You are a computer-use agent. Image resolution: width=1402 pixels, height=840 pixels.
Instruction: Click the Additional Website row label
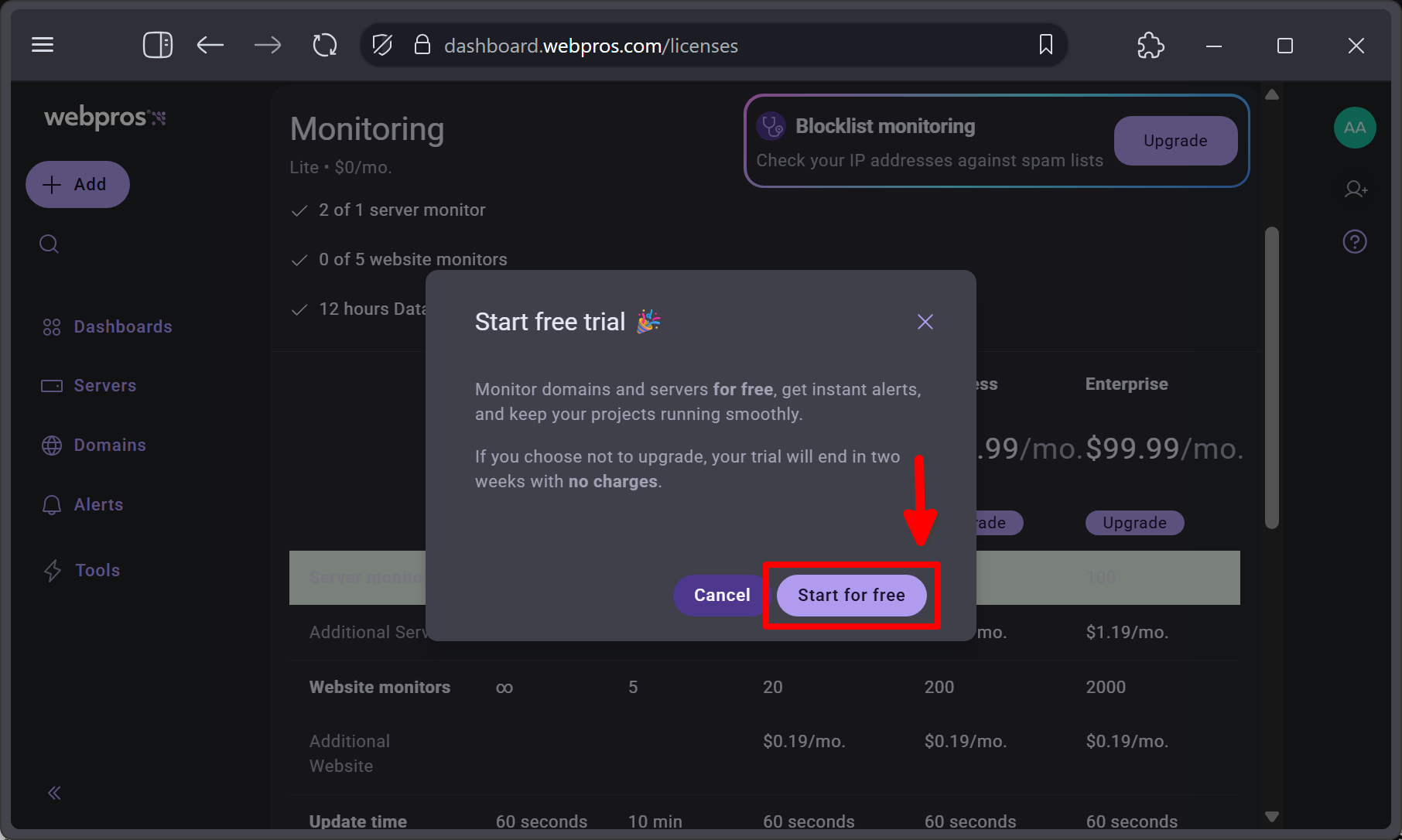click(350, 753)
